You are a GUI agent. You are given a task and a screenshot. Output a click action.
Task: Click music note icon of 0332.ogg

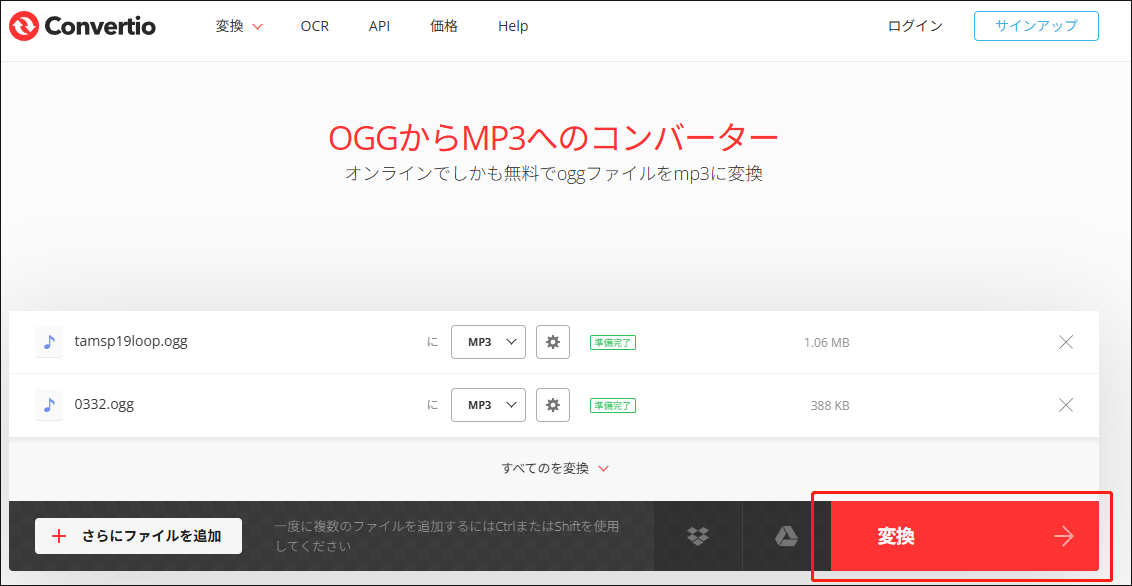click(48, 405)
